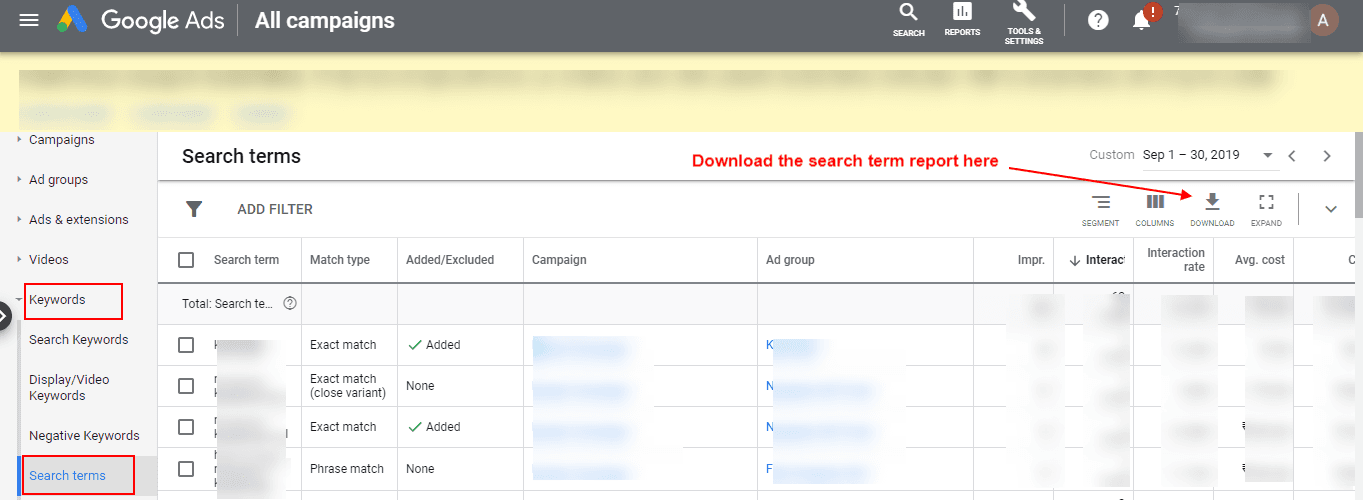Expand the table to full screen
This screenshot has height=500, width=1363.
pos(1266,210)
